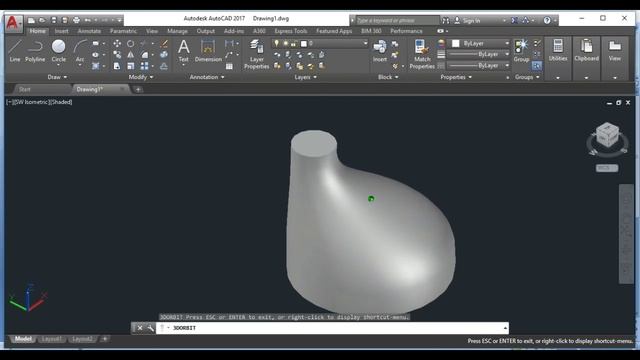
Task: Click the ByLayer color swatch
Action: point(456,43)
